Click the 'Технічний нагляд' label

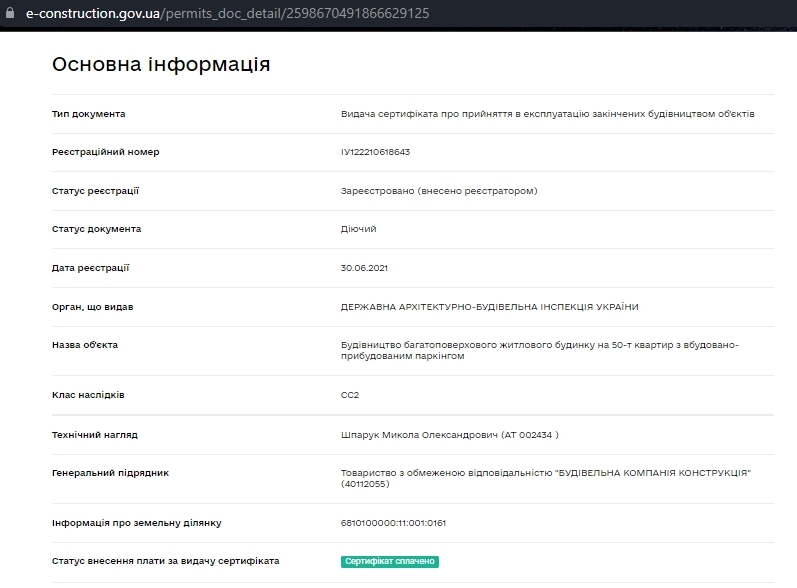(x=95, y=435)
